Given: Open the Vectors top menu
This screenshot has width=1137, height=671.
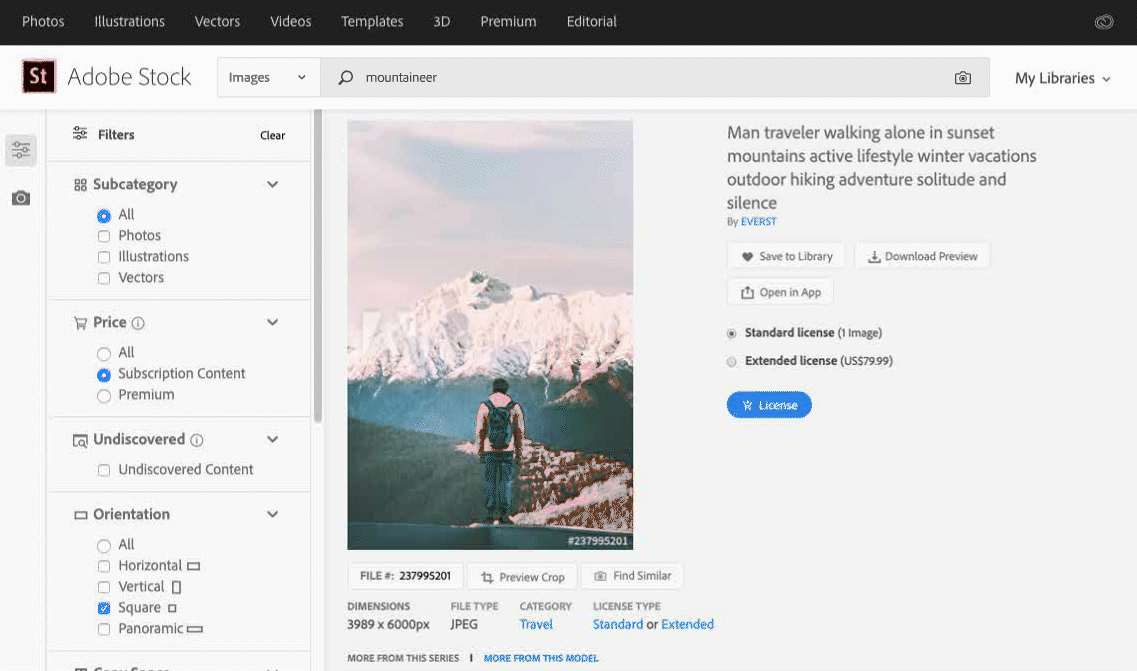Looking at the screenshot, I should pyautogui.click(x=217, y=22).
